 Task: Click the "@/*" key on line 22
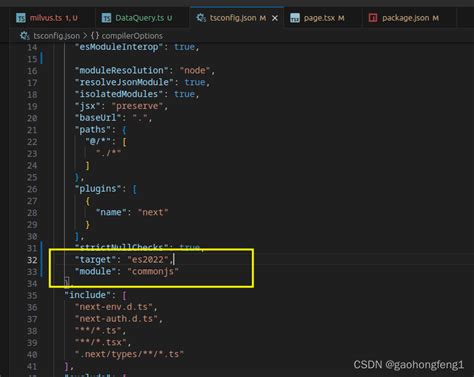point(98,141)
